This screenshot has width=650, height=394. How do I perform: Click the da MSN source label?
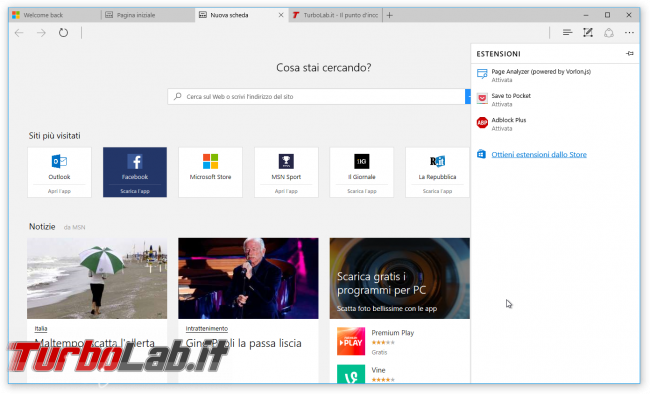click(x=74, y=227)
